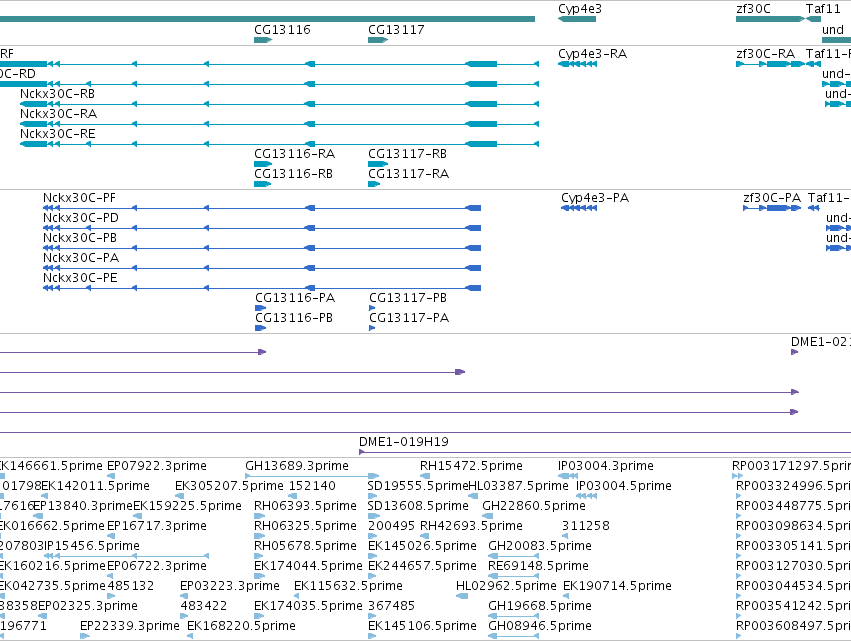The width and height of the screenshot is (851, 641).
Task: Select the Cyp4e3 gene arrow glyph
Action: tap(577, 19)
